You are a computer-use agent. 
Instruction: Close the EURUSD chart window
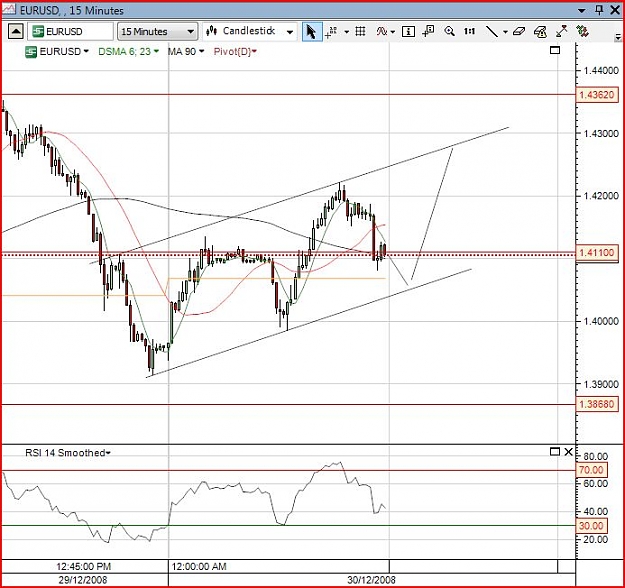(x=615, y=10)
